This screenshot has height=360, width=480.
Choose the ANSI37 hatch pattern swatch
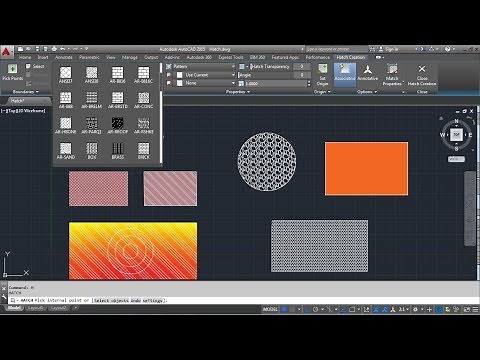pos(66,75)
